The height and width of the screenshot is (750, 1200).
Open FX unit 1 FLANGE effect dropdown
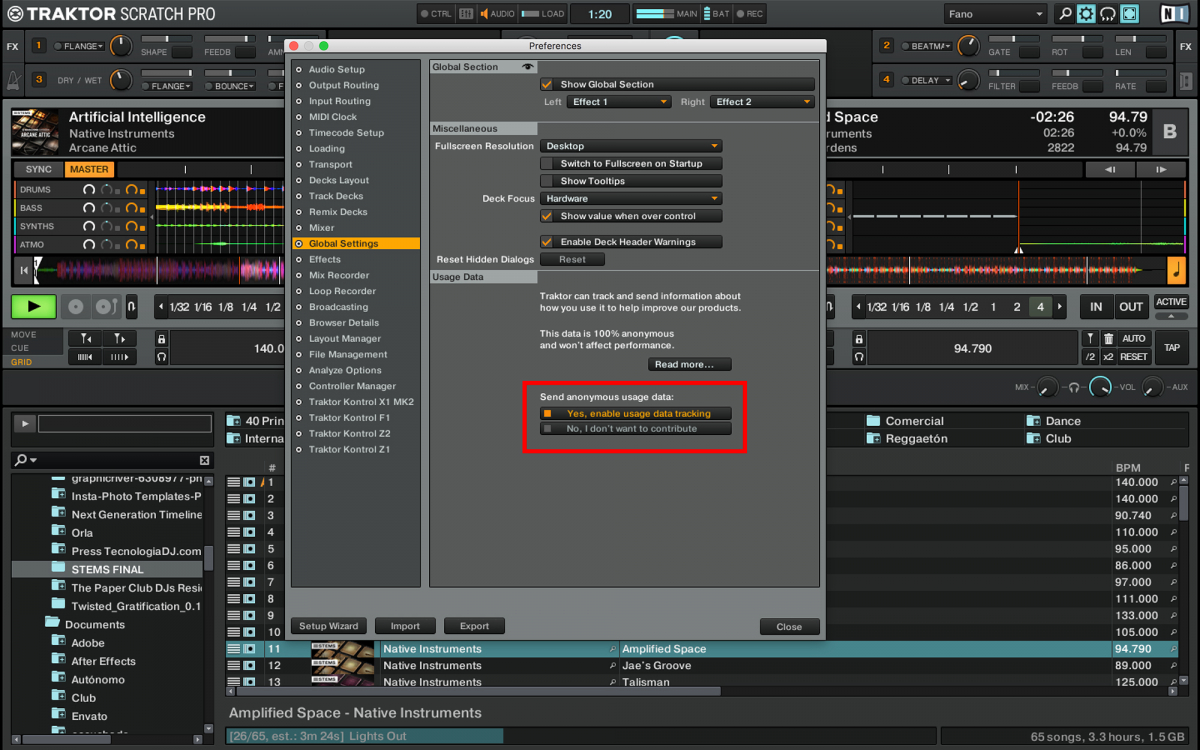pyautogui.click(x=79, y=46)
